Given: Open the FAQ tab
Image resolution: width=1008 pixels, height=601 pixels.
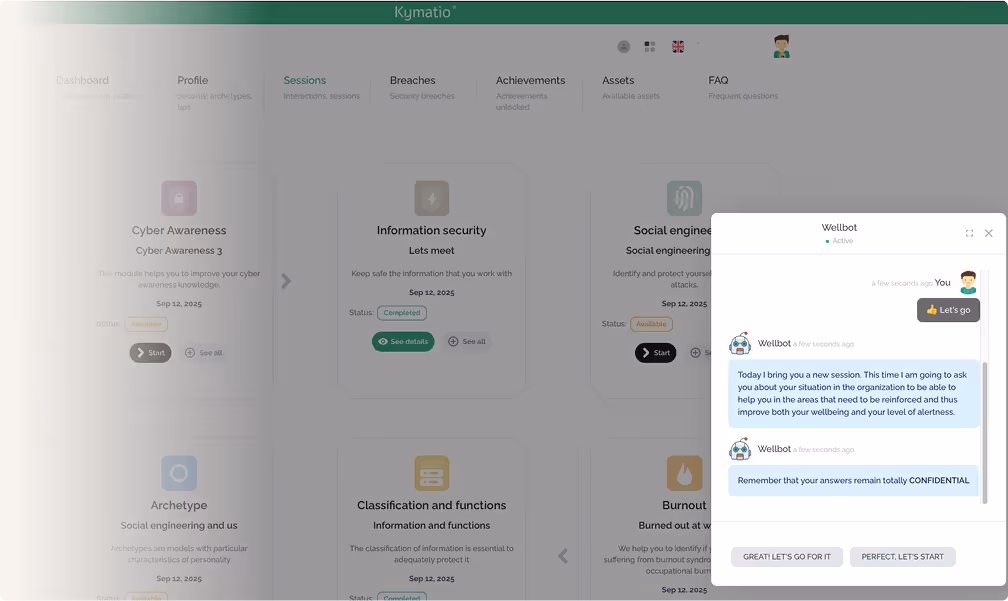Looking at the screenshot, I should click(x=718, y=80).
